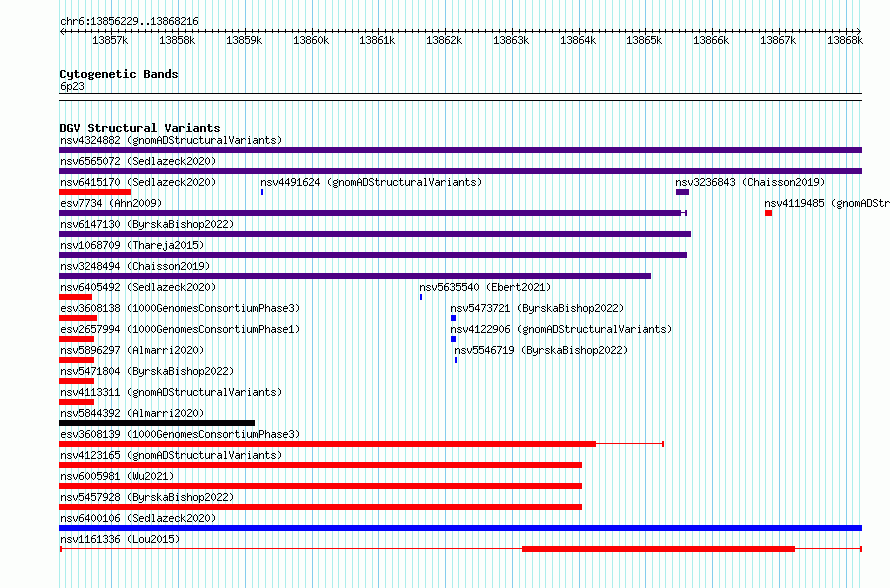Click the blue nsv4122906 variant block

[454, 339]
